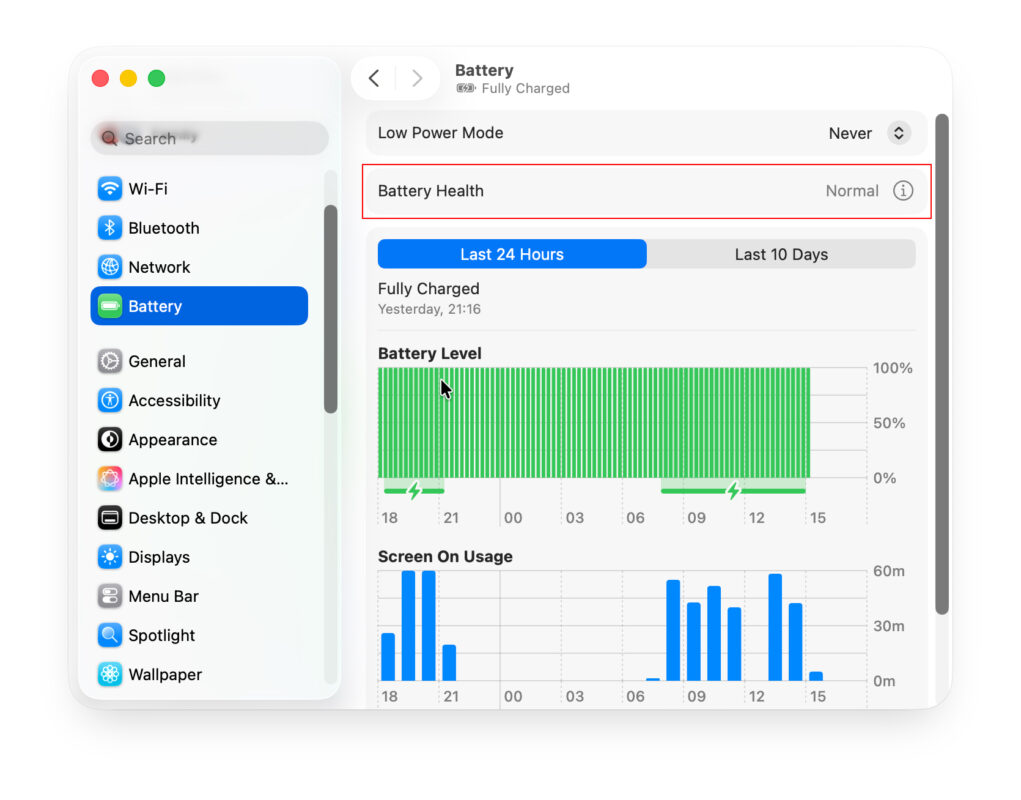Viewport: 1021px width, 800px height.
Task: Select the Wi-Fi settings icon
Action: pos(110,188)
